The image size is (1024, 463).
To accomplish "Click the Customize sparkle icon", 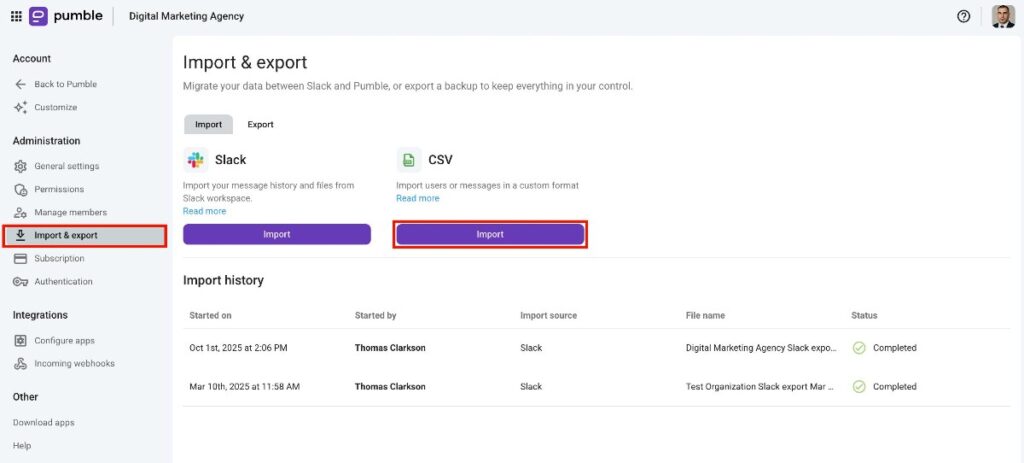I will click(x=20, y=107).
